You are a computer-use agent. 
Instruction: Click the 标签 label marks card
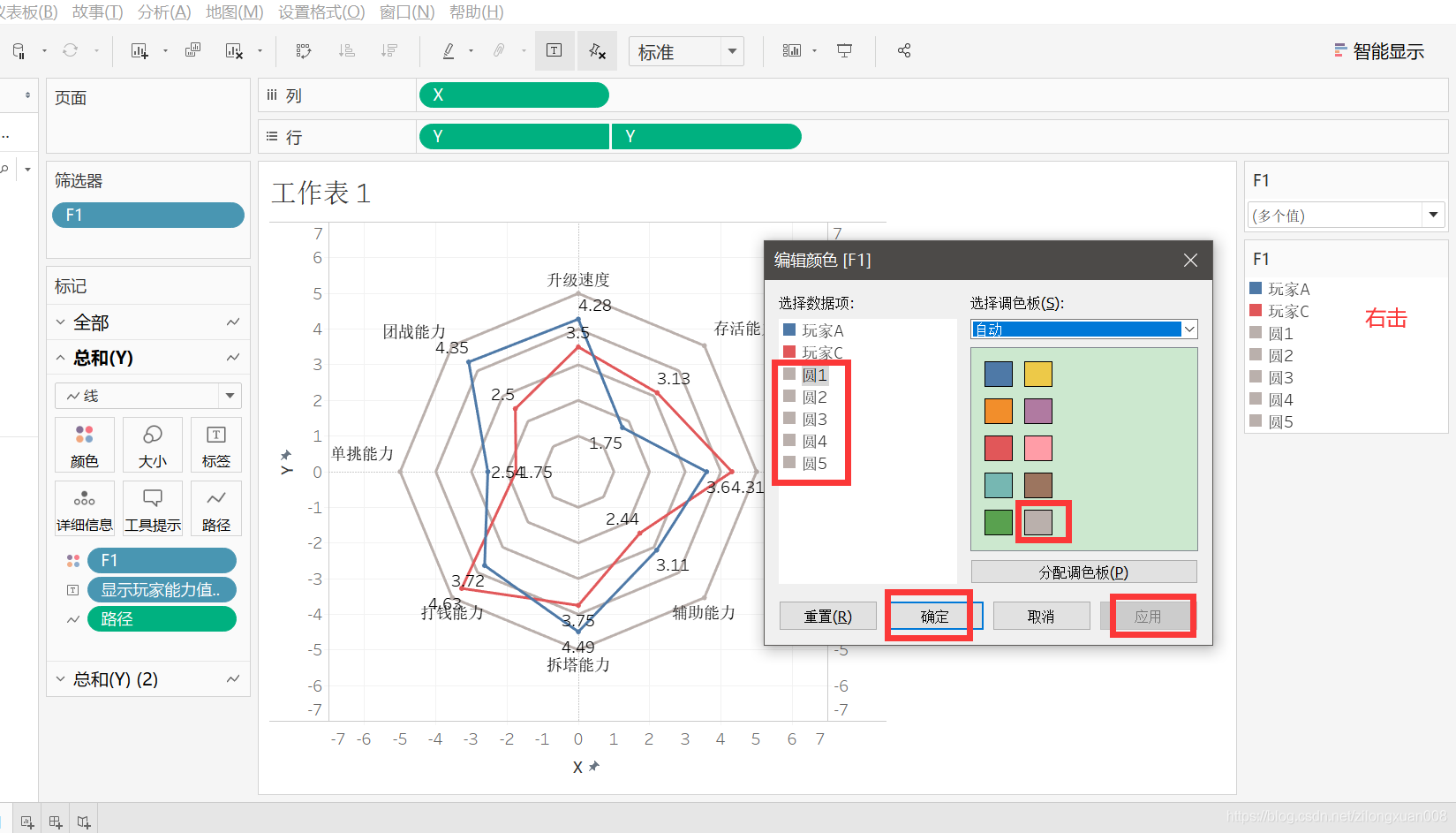216,444
